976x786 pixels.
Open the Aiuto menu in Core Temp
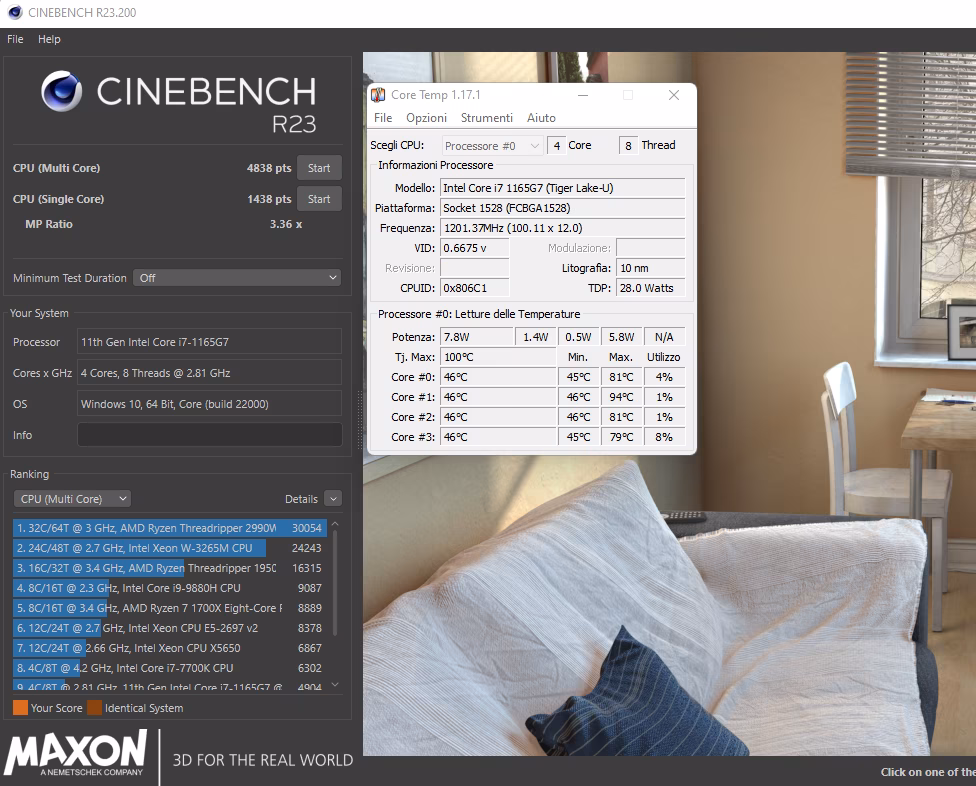(x=541, y=118)
